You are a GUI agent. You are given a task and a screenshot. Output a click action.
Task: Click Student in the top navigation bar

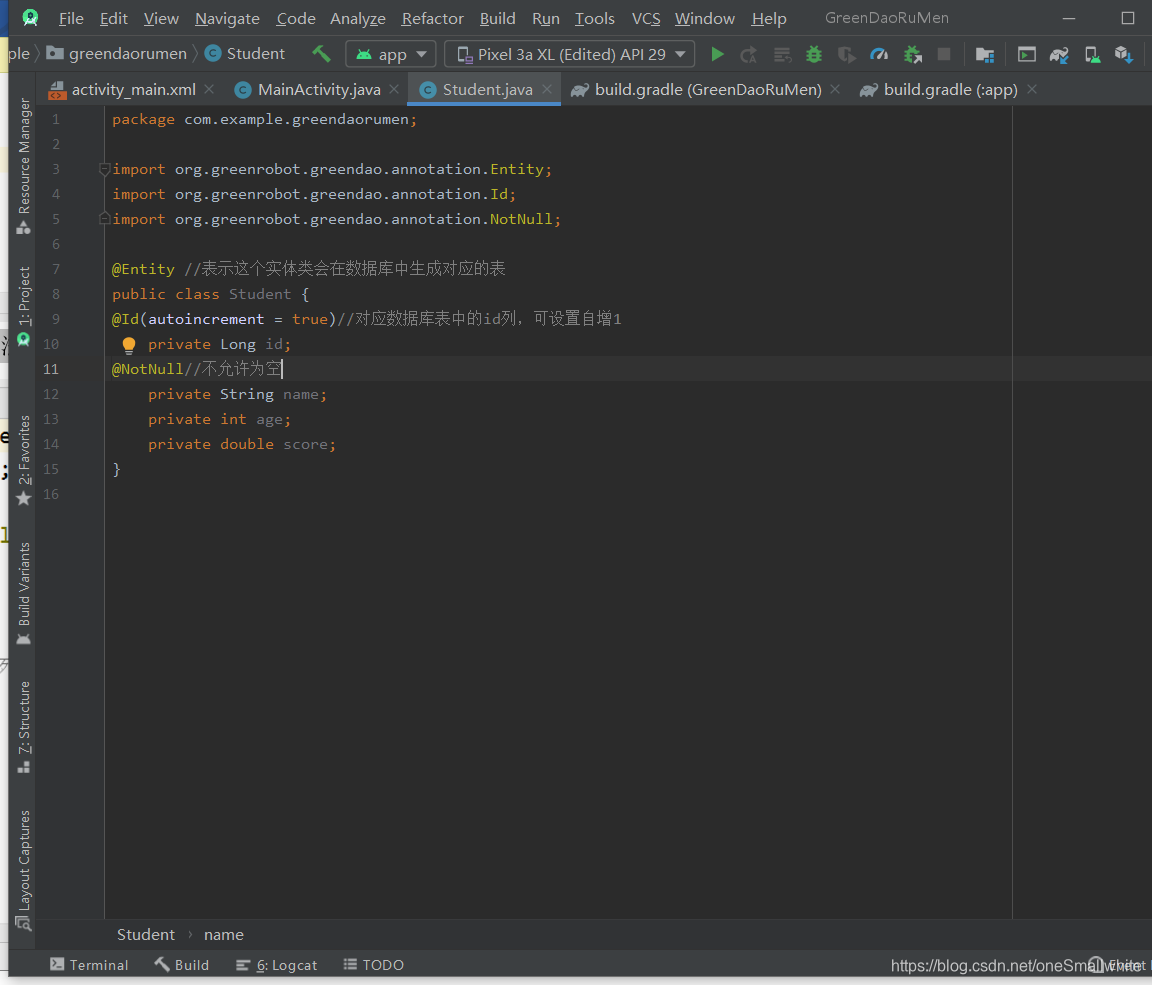245,54
